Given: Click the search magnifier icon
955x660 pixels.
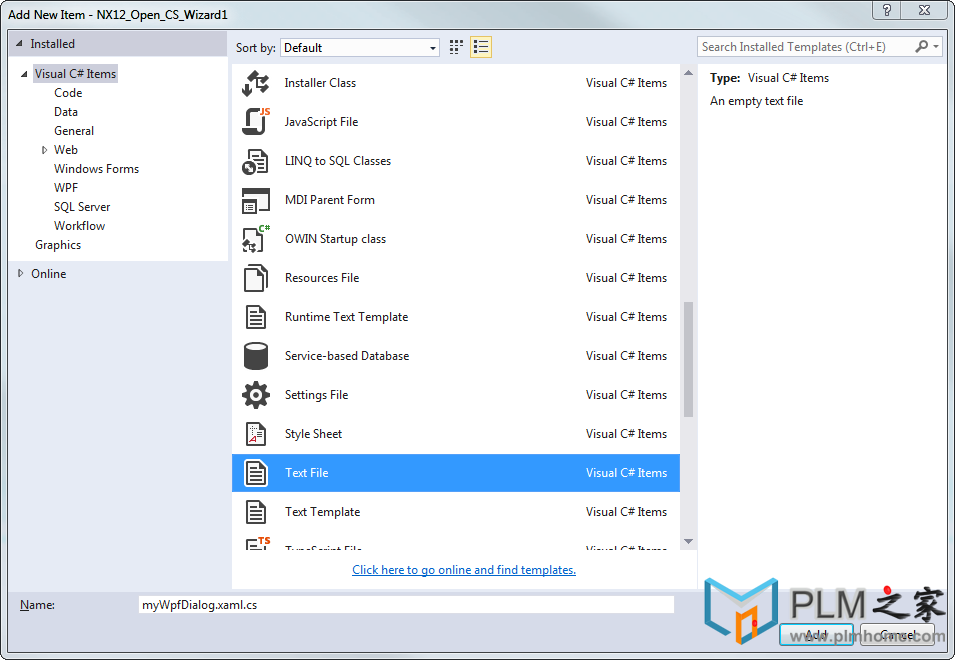Looking at the screenshot, I should point(922,46).
